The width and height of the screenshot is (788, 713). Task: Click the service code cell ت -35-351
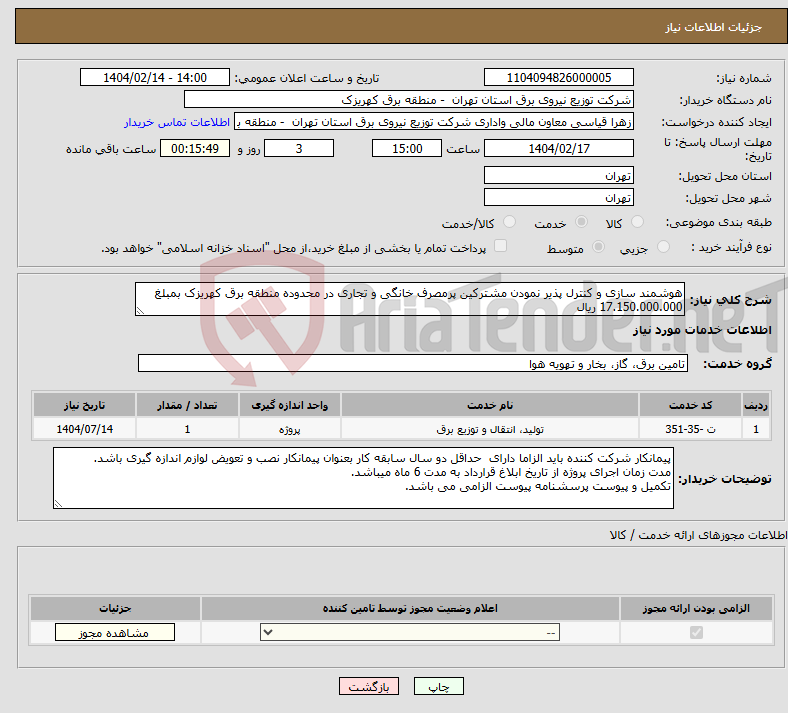[x=691, y=429]
